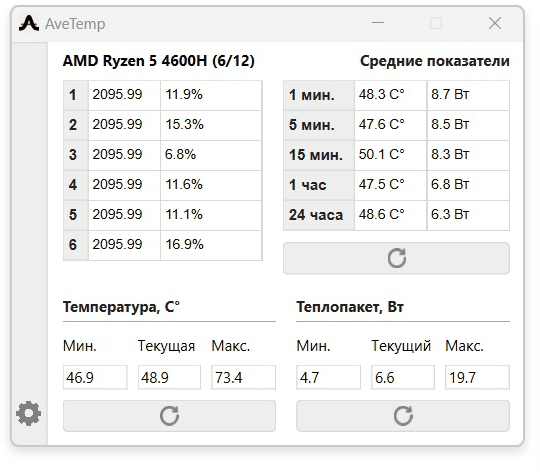
Task: Select the current power field 6.6
Action: click(403, 378)
